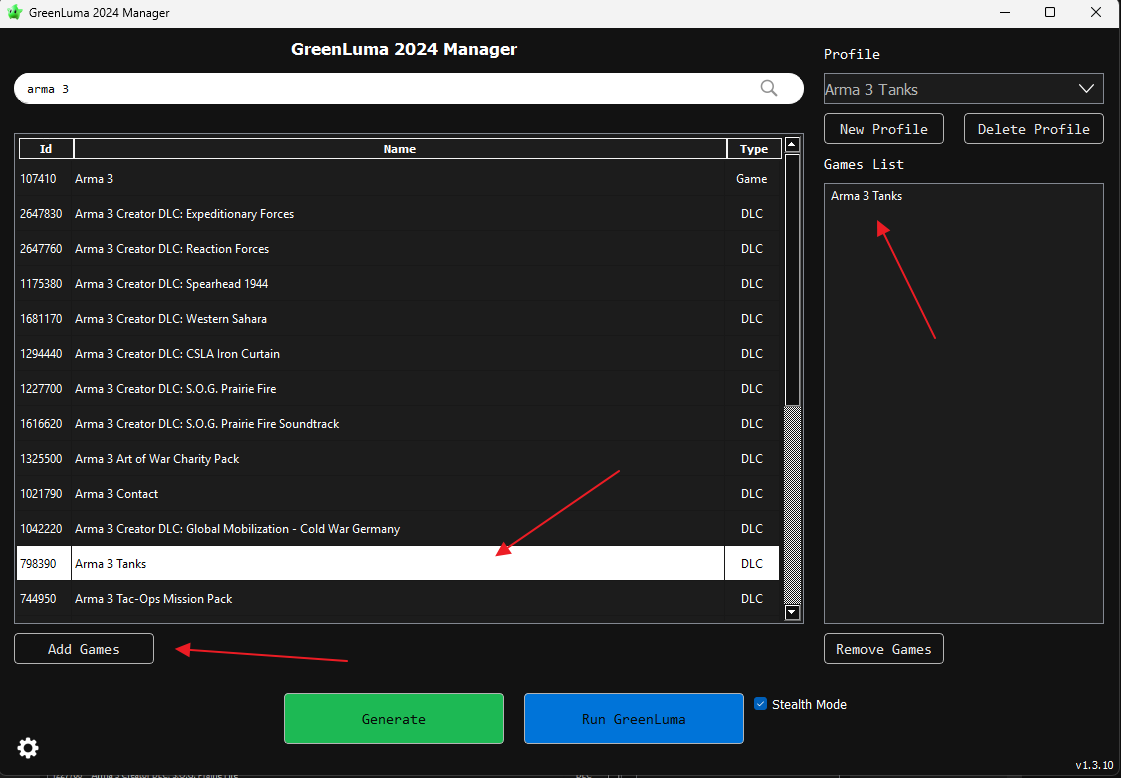
Task: Sort the table by Name column header
Action: 399,149
